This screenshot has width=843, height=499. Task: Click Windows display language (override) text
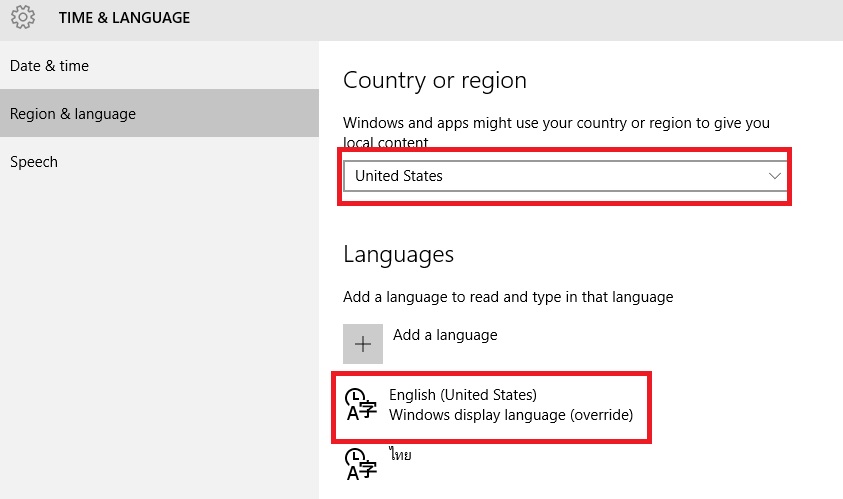[x=511, y=415]
